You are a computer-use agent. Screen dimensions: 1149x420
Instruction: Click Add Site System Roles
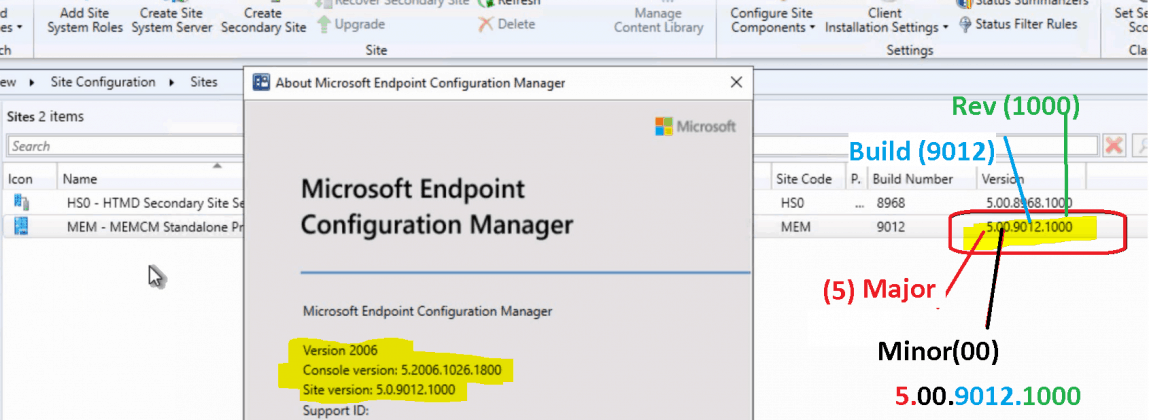pyautogui.click(x=85, y=20)
